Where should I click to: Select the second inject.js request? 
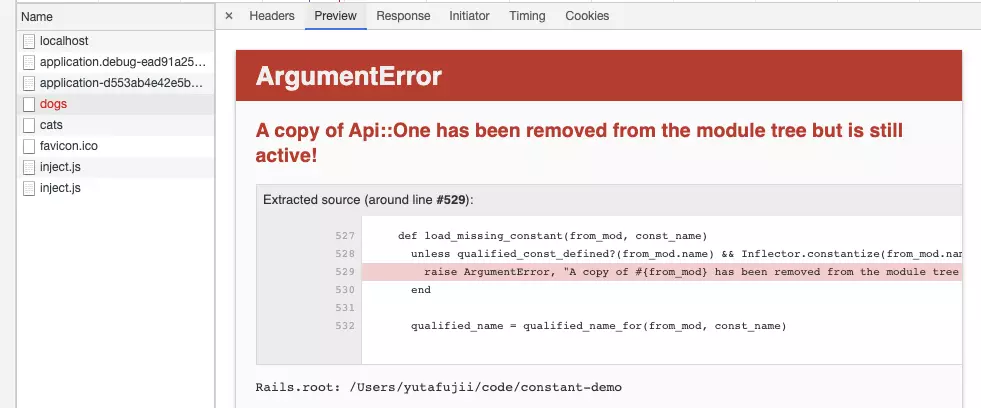[116, 188]
